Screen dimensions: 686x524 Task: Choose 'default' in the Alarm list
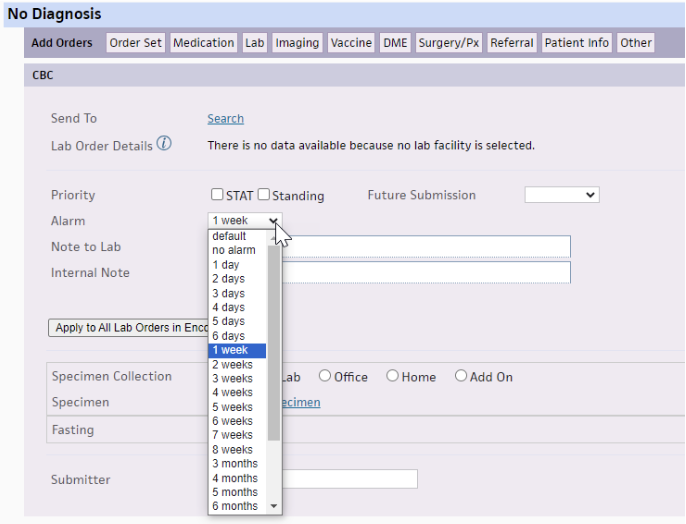[237, 236]
